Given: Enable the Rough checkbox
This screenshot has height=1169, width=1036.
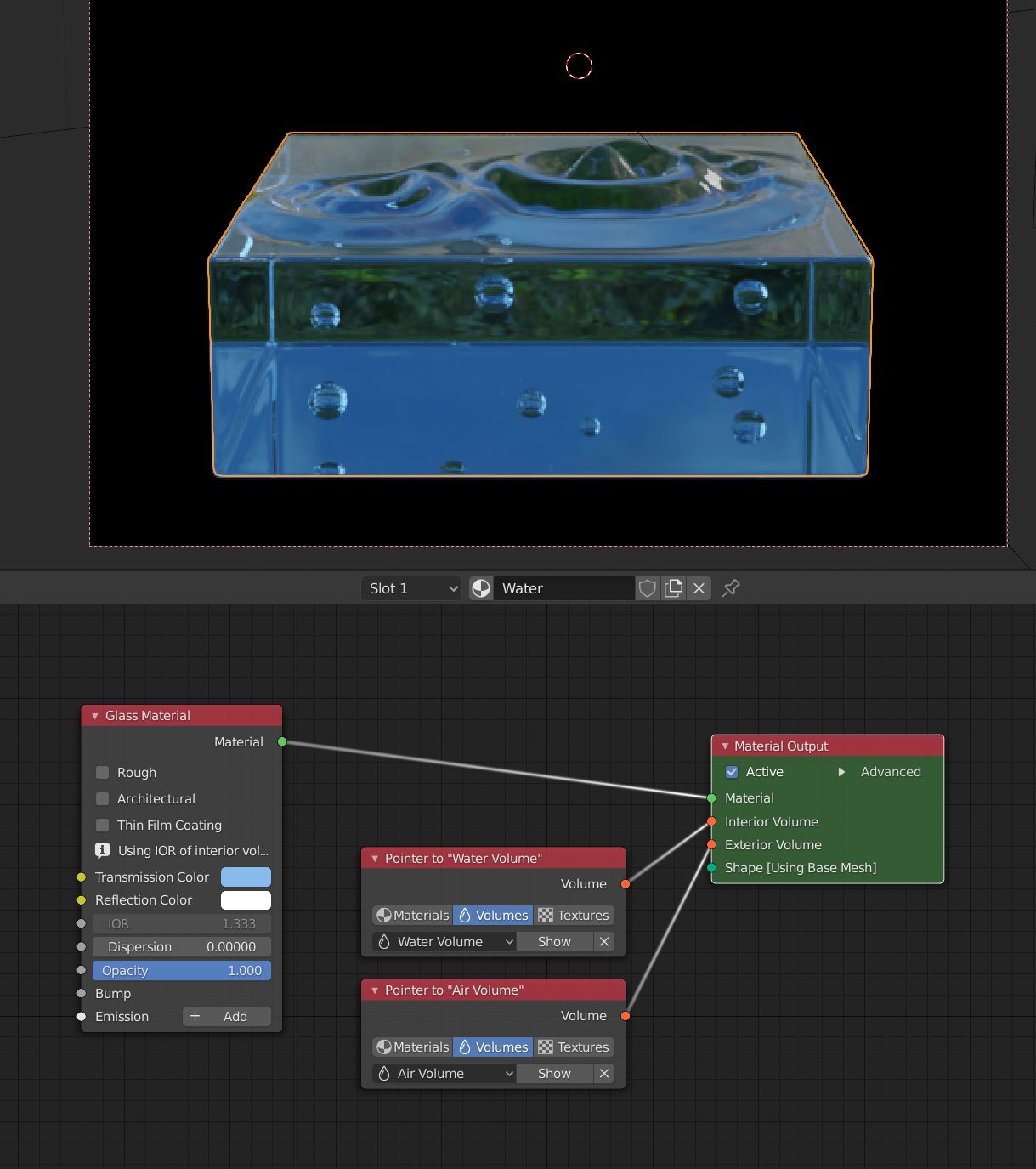Looking at the screenshot, I should tap(103, 773).
